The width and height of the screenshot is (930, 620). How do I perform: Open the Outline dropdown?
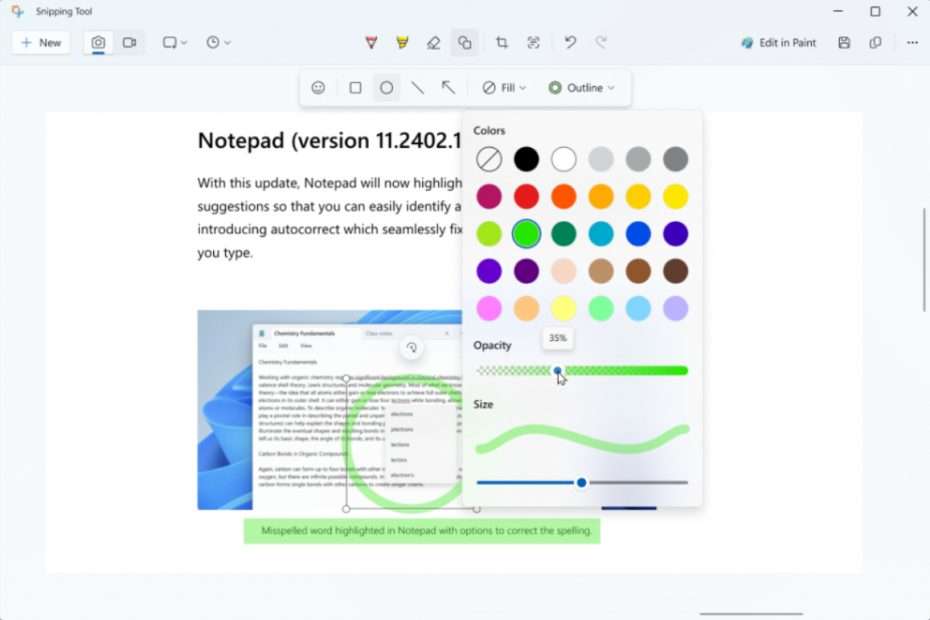(583, 87)
